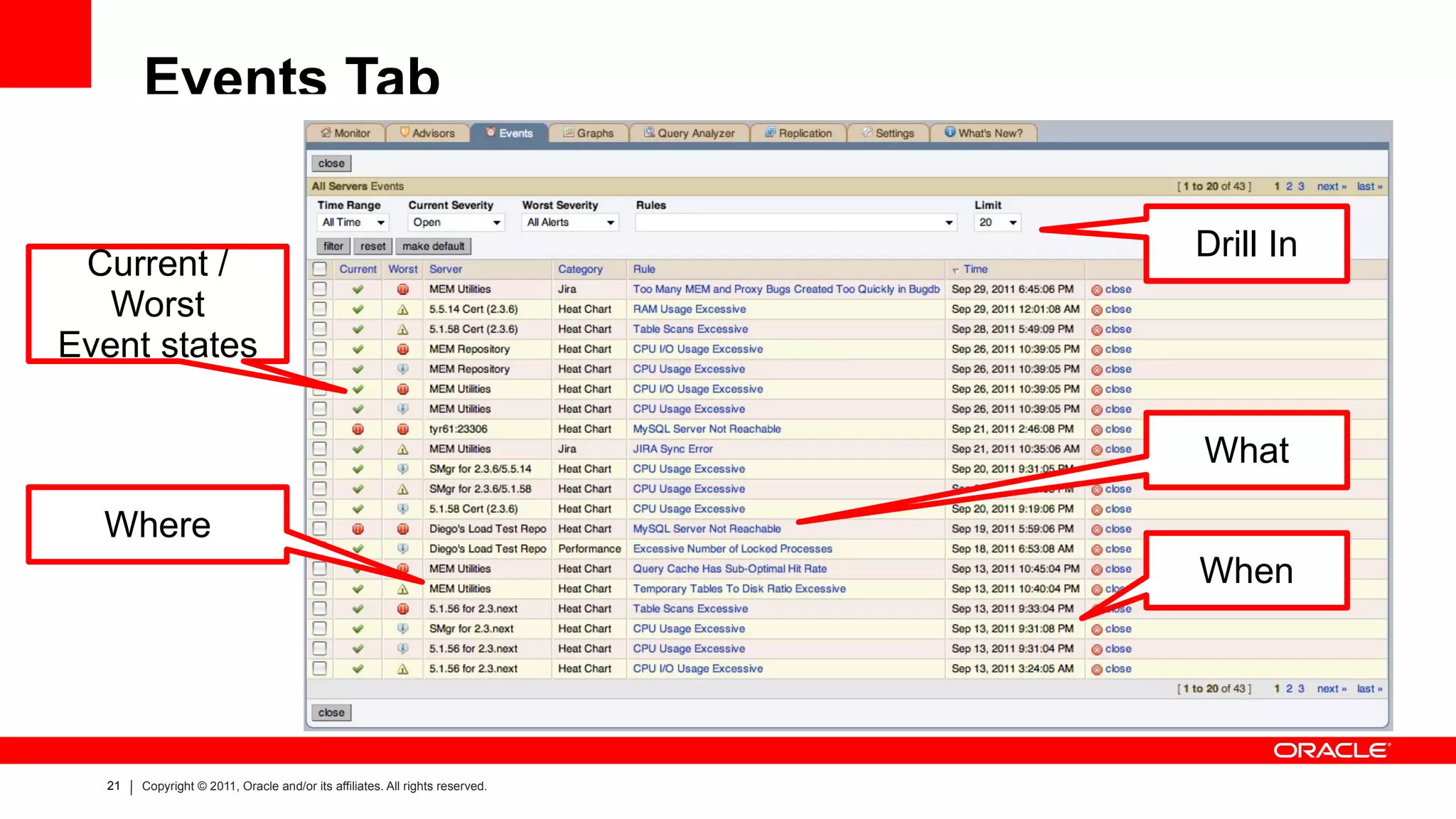The image size is (1456, 819).
Task: Check the tyr61:23306 row checkbox
Action: (320, 429)
